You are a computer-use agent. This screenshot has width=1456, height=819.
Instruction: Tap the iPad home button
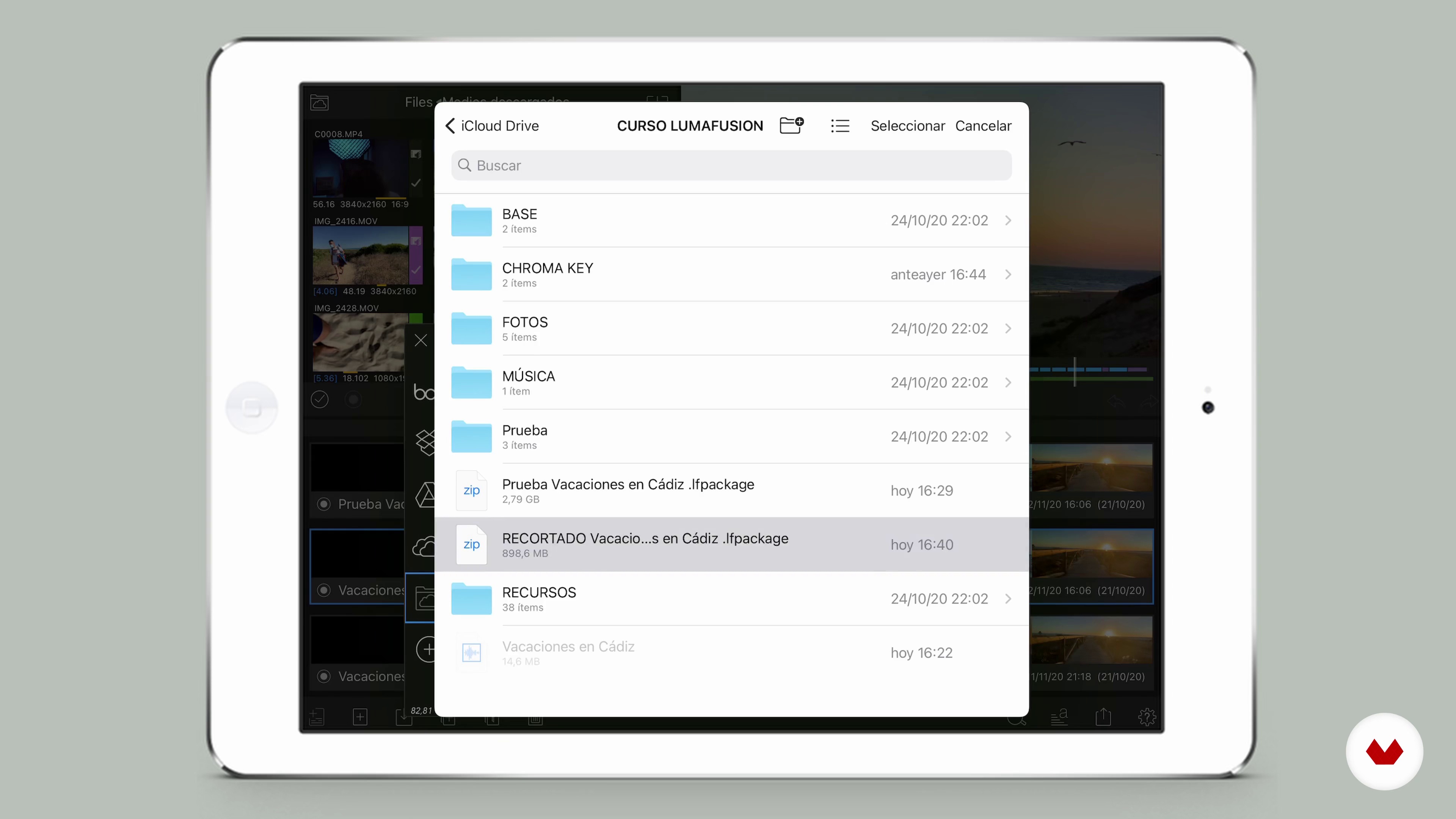click(x=251, y=408)
